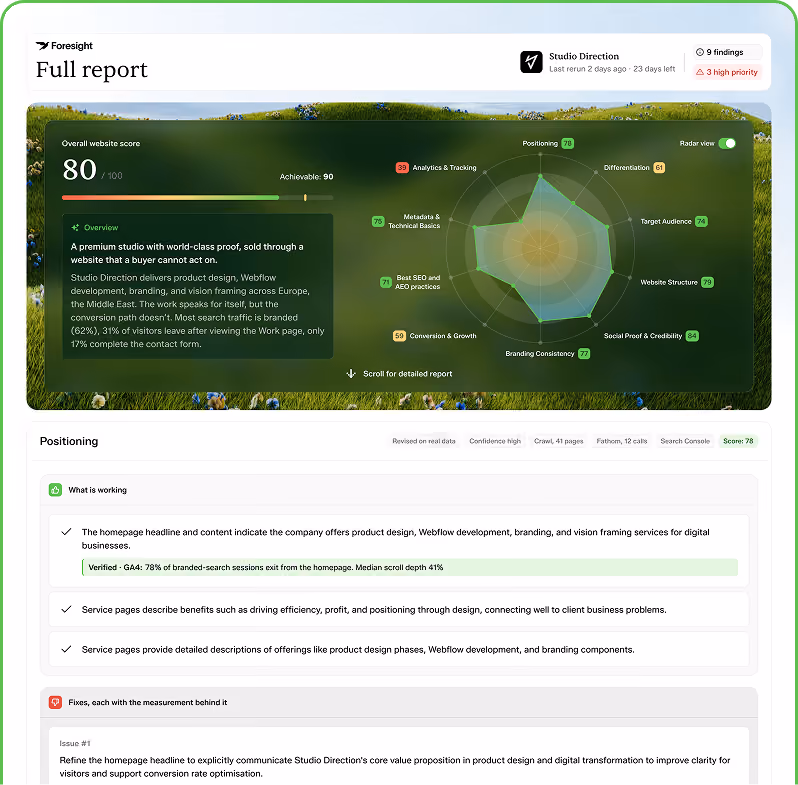Click the Metadata & Technical Basics label

tap(414, 221)
